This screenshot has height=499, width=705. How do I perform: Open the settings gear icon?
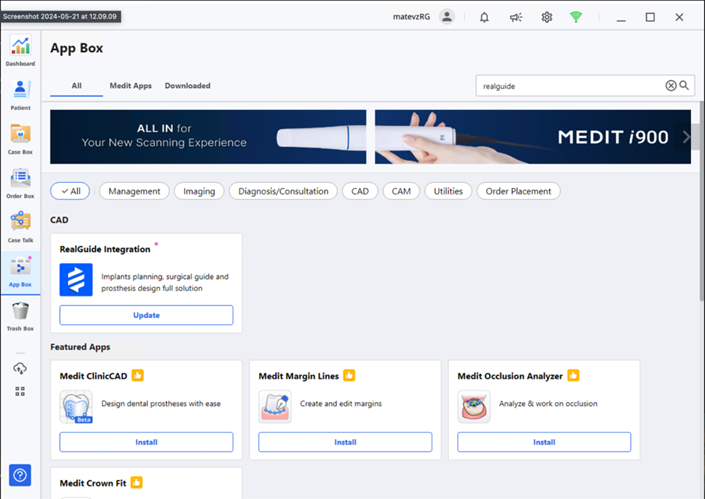coord(546,17)
